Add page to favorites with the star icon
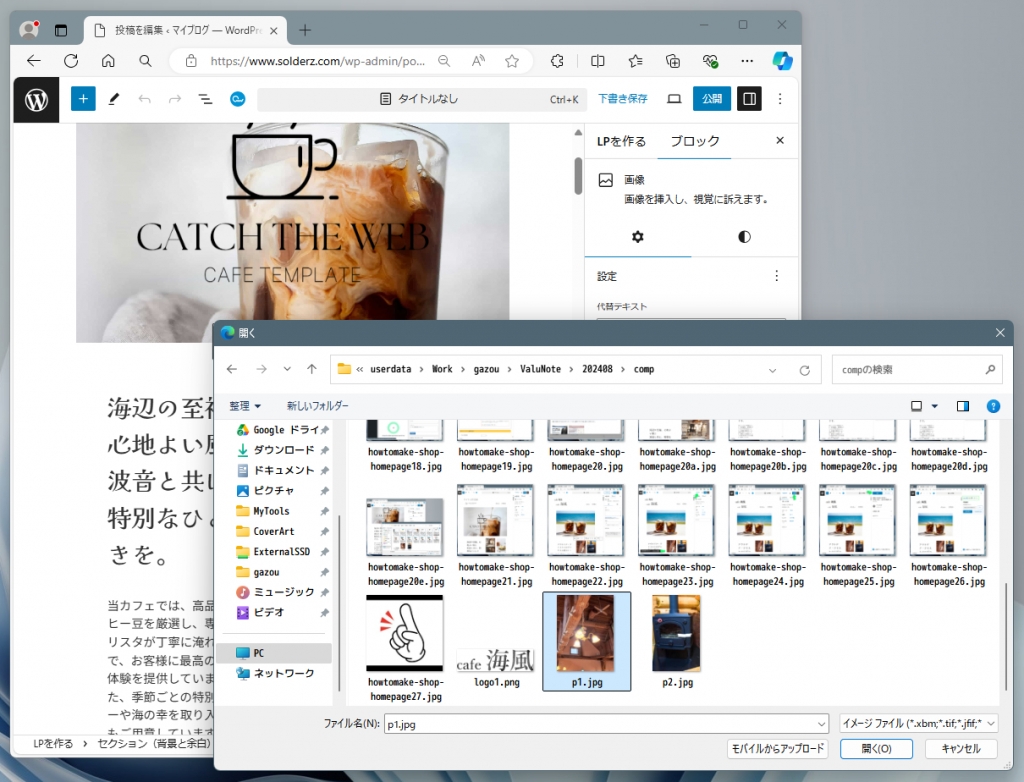This screenshot has width=1024, height=782. pos(512,61)
